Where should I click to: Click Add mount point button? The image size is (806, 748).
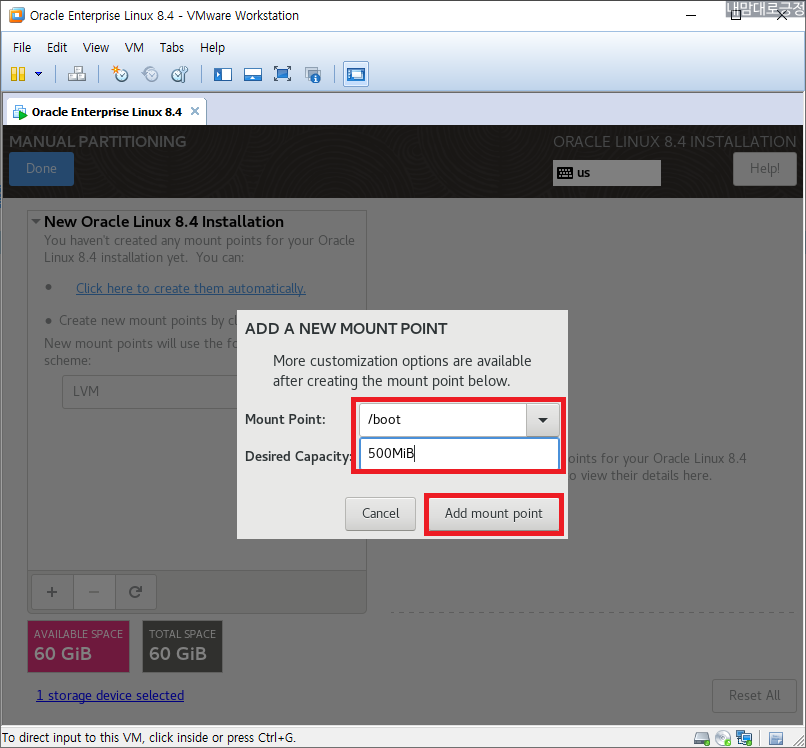coord(493,514)
